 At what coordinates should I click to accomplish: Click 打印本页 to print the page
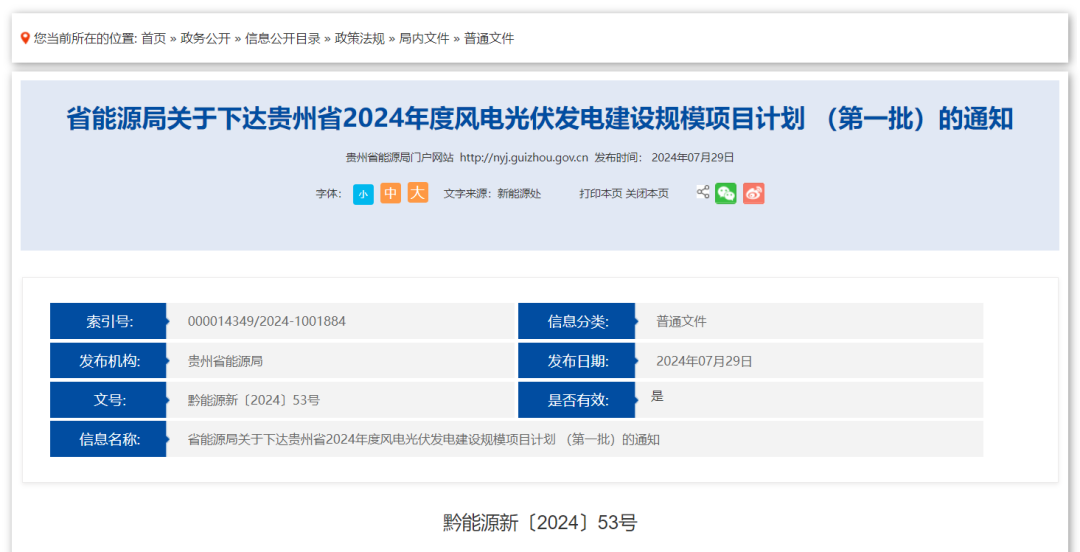coord(600,194)
